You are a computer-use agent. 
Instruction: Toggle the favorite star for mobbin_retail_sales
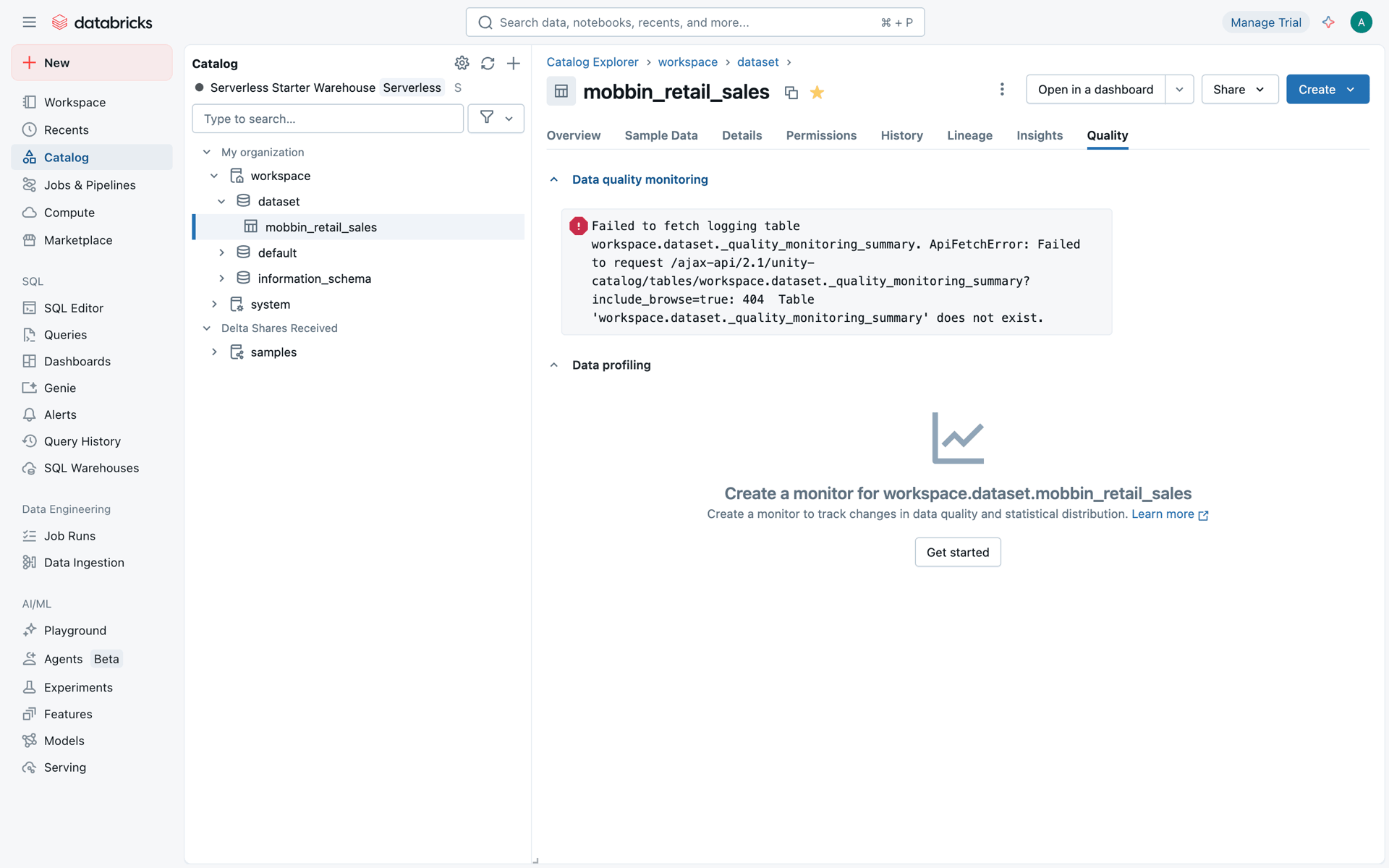coord(817,93)
